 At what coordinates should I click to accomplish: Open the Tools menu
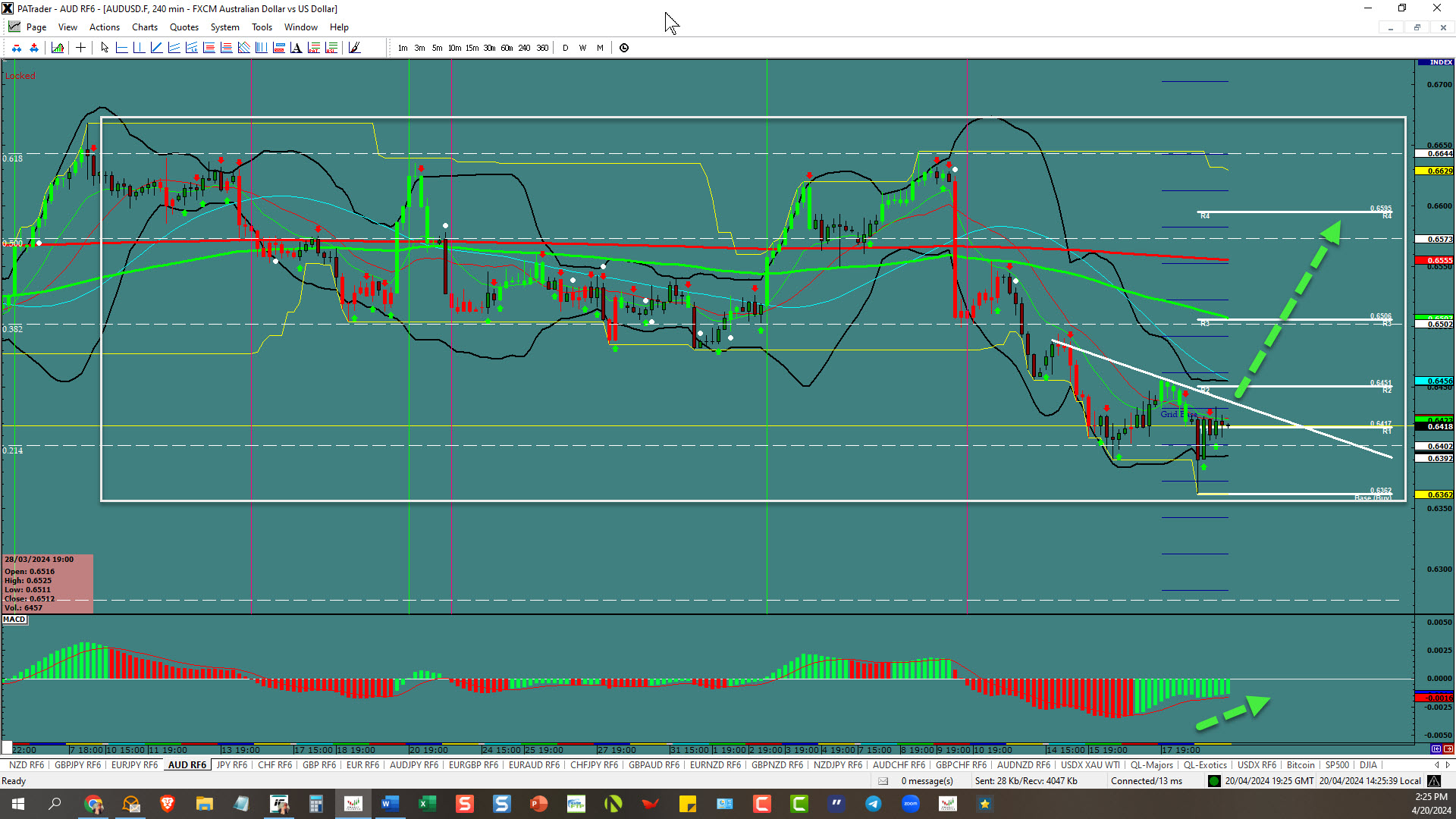pyautogui.click(x=262, y=27)
